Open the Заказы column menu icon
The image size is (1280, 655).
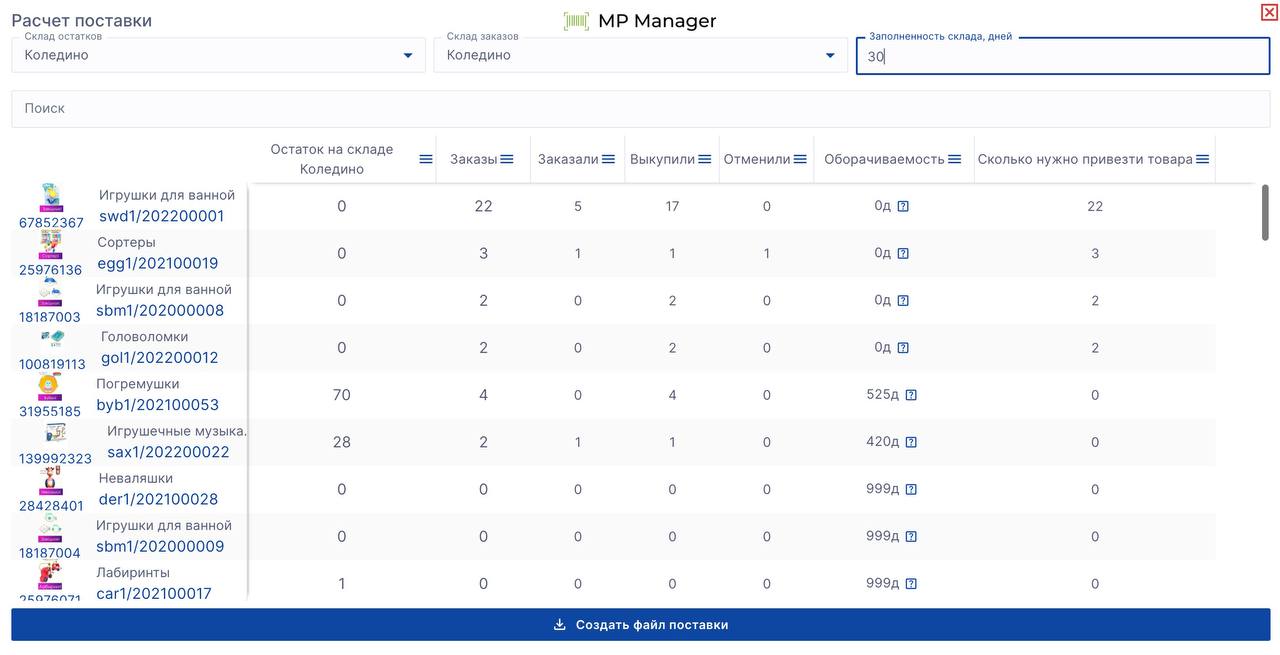(507, 159)
